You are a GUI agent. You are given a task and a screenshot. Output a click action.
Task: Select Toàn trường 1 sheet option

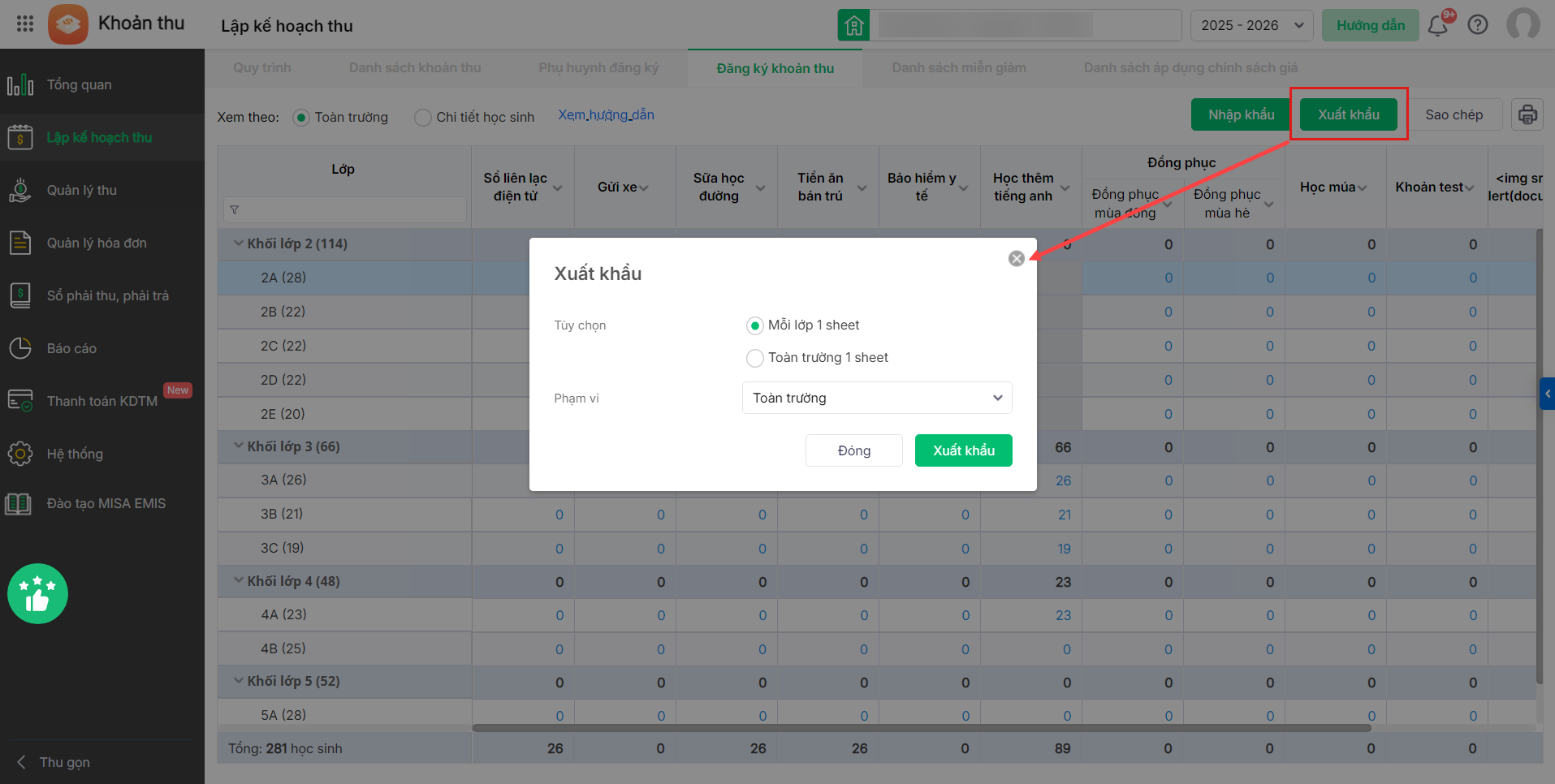(x=755, y=358)
